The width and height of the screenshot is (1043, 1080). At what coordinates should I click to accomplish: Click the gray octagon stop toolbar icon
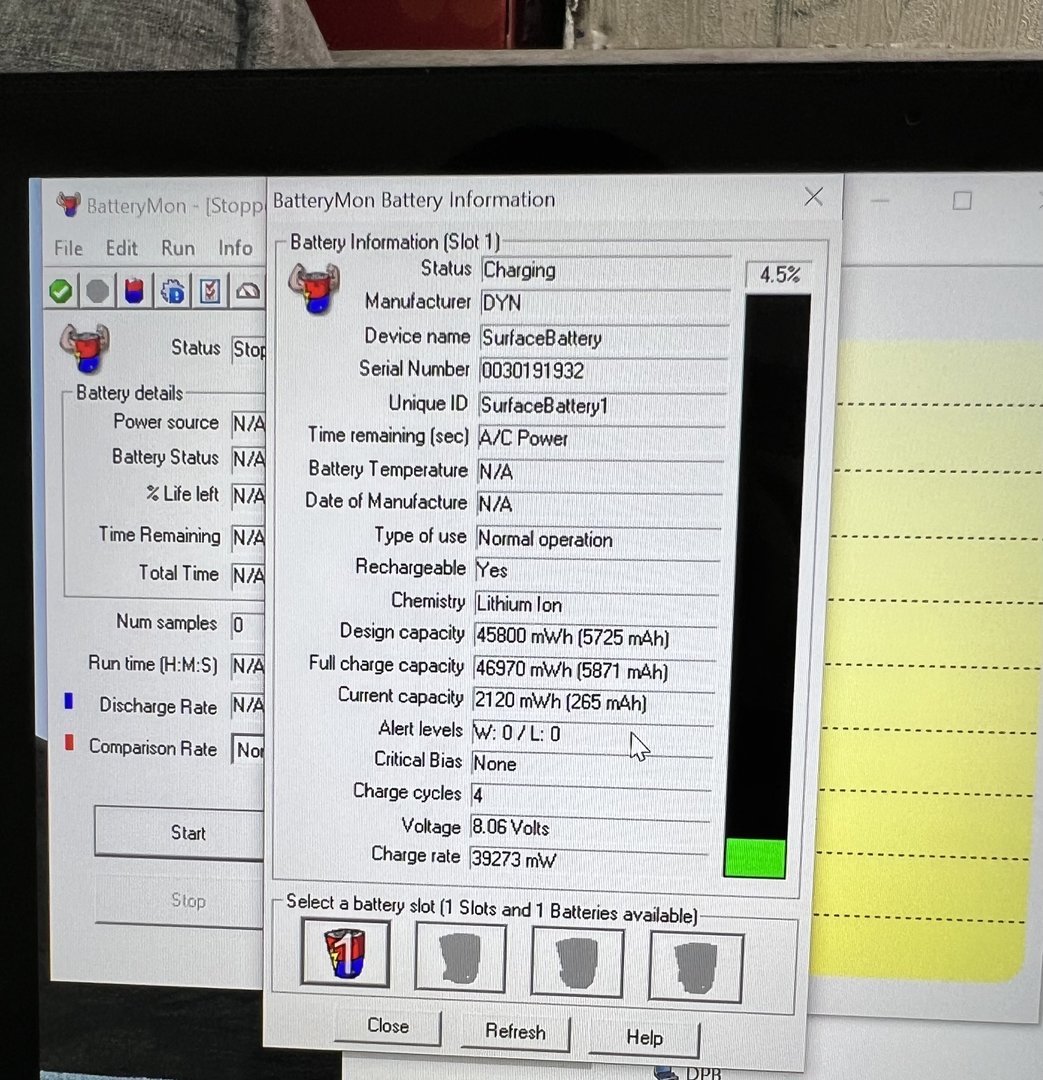click(98, 291)
